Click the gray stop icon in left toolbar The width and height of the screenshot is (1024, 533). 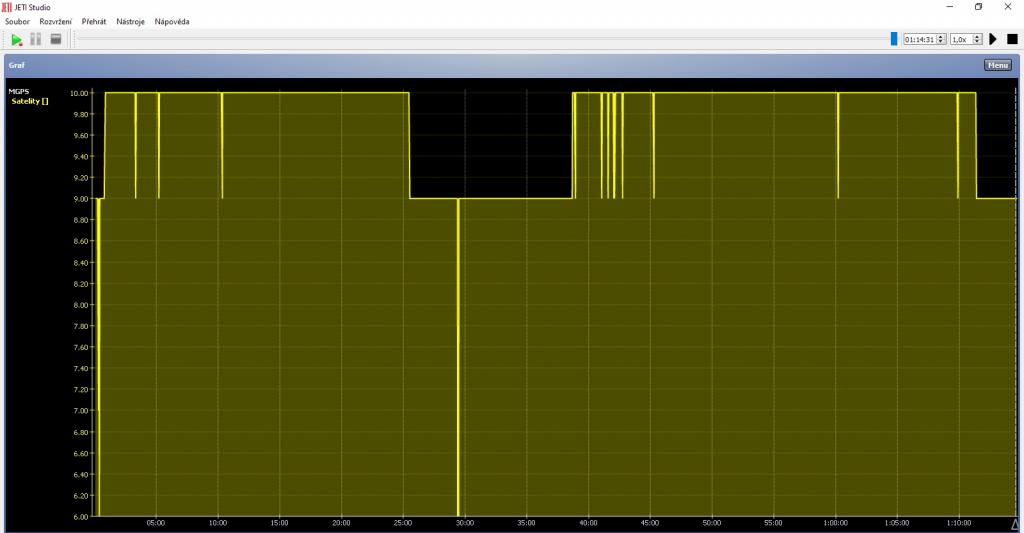click(x=56, y=39)
